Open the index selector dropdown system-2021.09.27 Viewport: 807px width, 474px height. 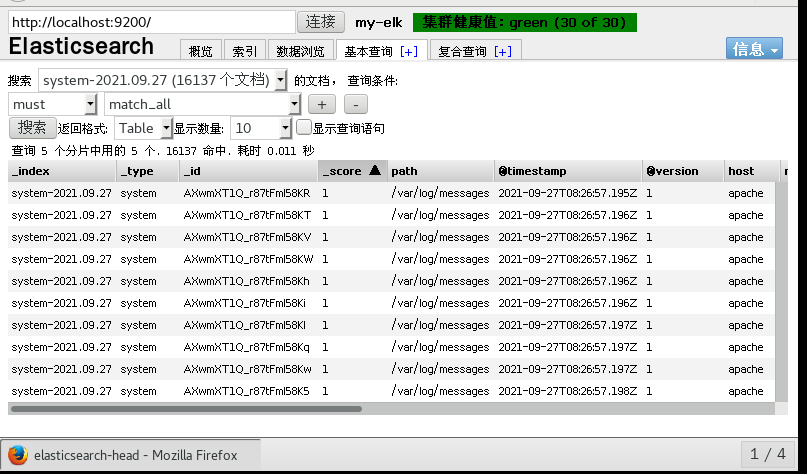(163, 80)
